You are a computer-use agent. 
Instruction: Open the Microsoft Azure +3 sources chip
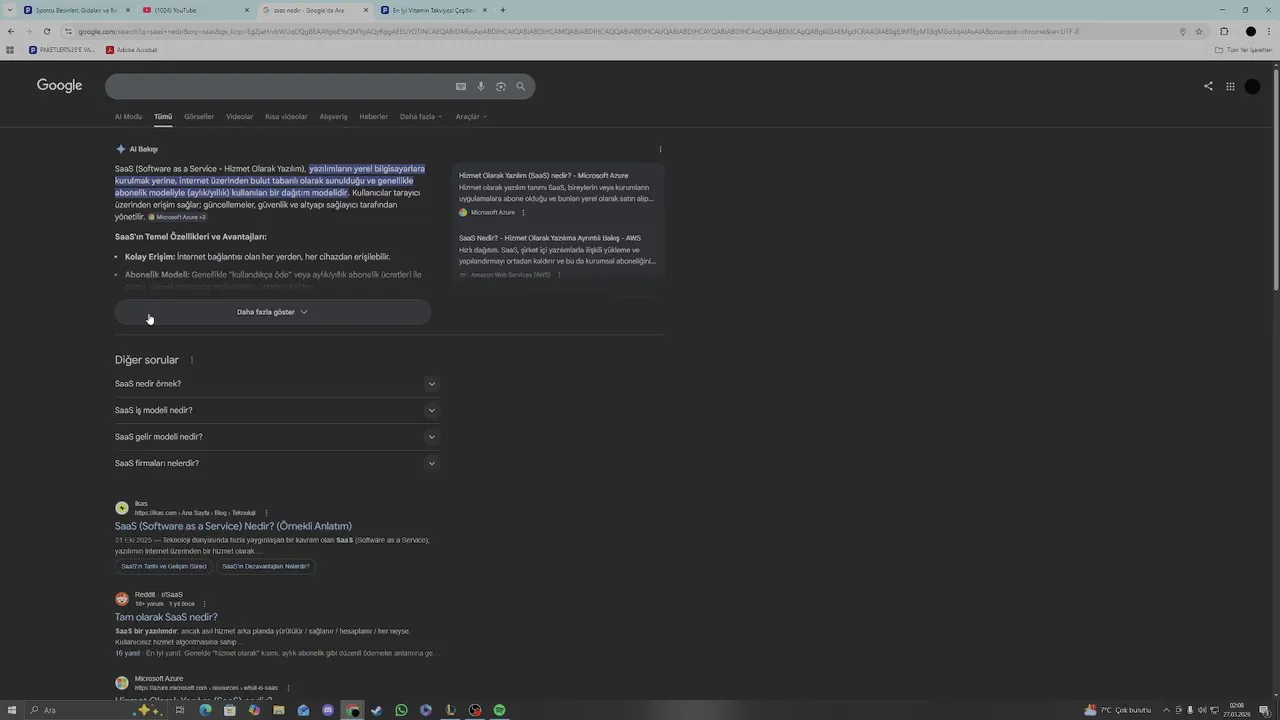click(177, 217)
